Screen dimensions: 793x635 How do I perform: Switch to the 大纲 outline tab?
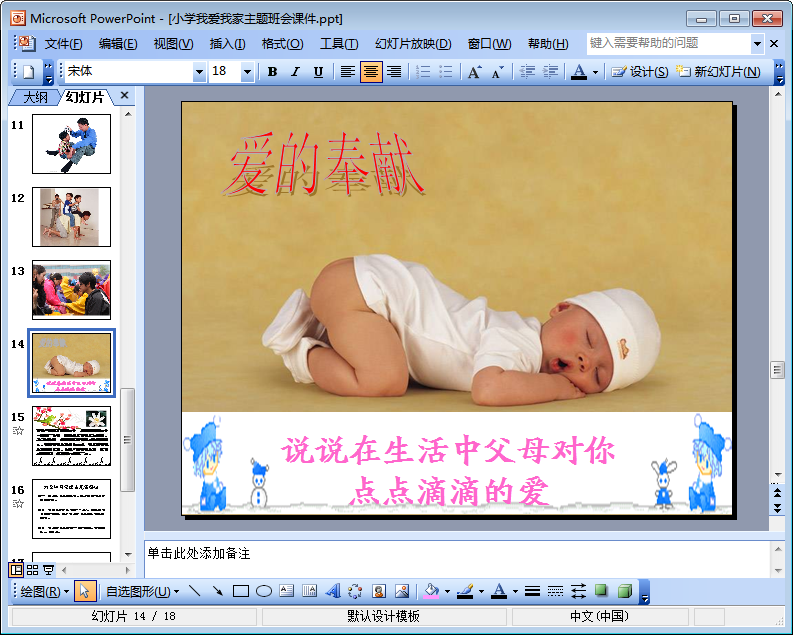tap(35, 97)
